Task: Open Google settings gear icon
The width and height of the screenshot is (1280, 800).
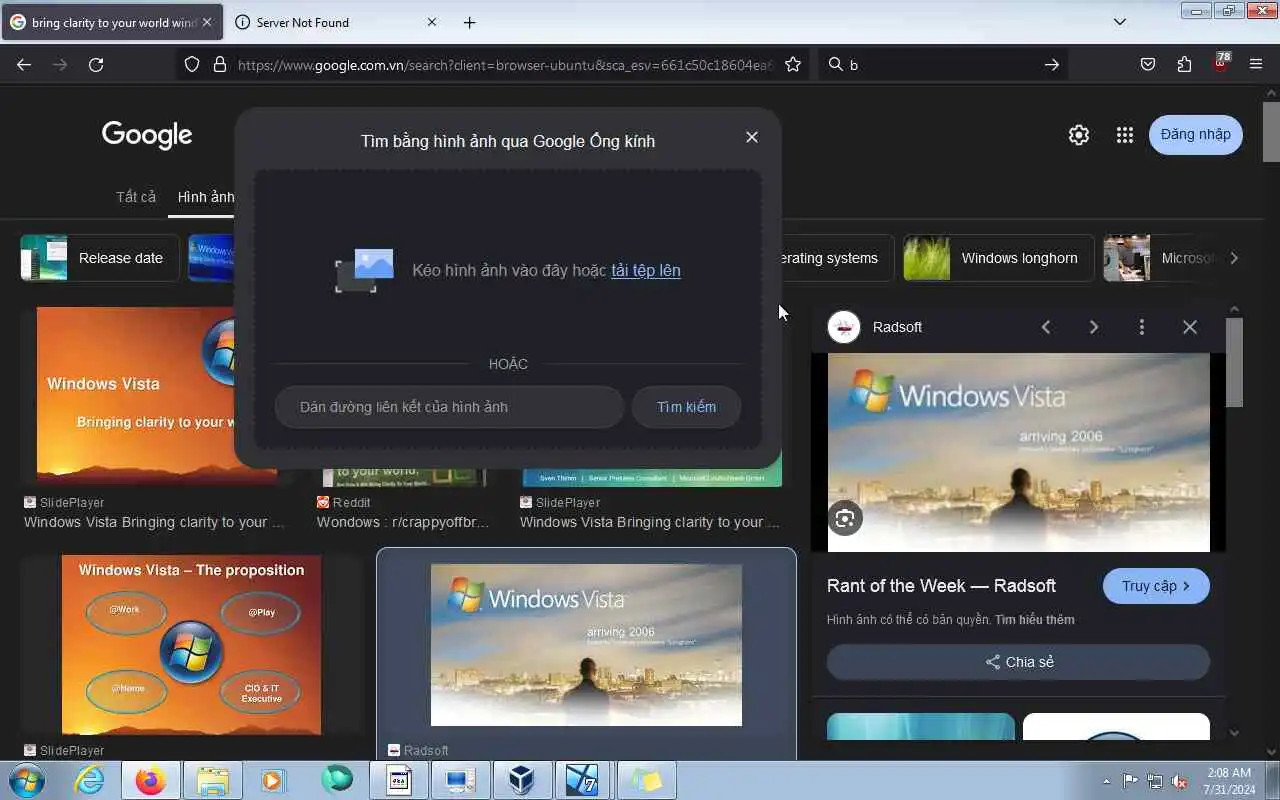Action: click(1078, 135)
